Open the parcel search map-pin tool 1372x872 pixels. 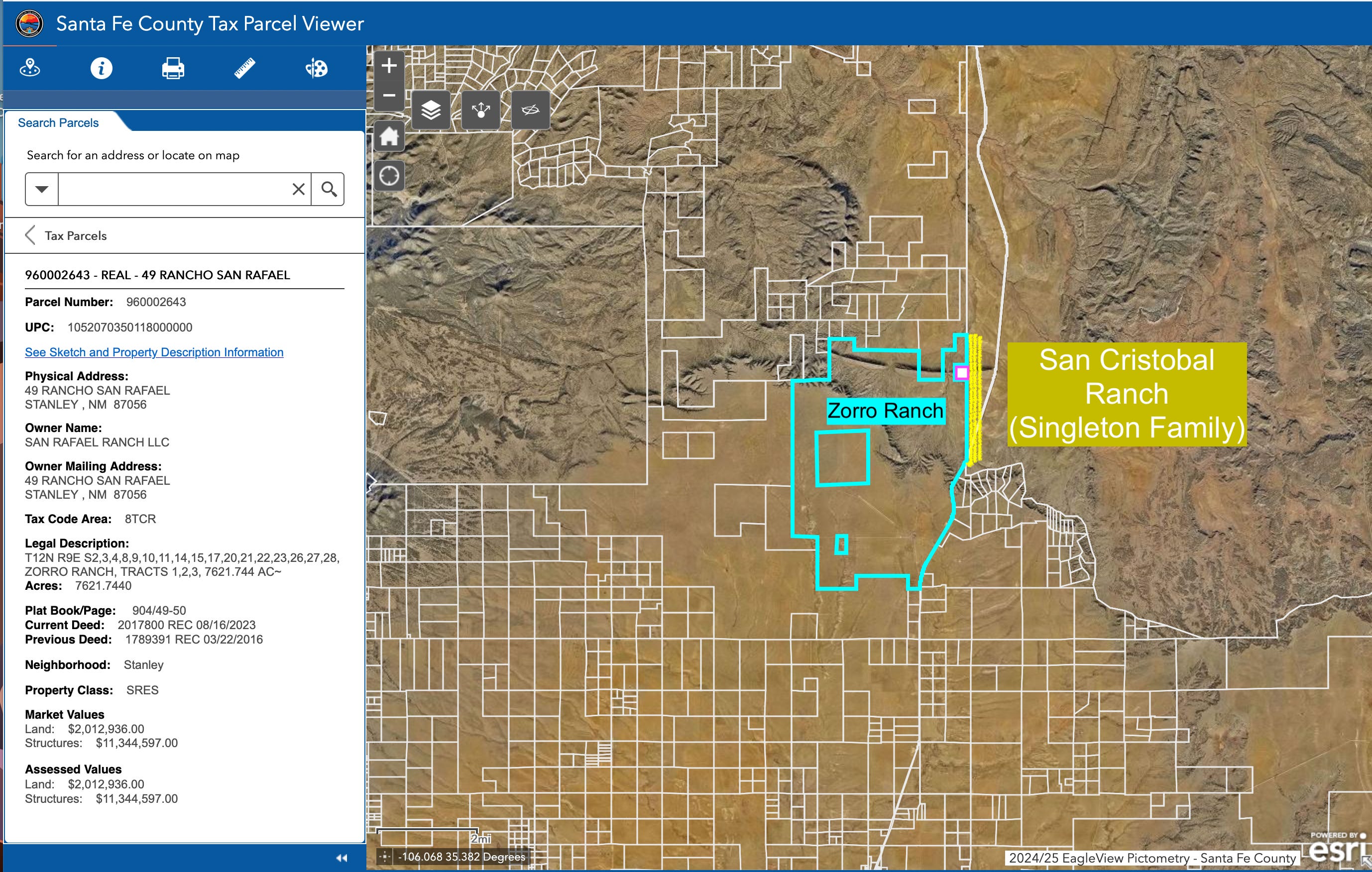pyautogui.click(x=30, y=68)
